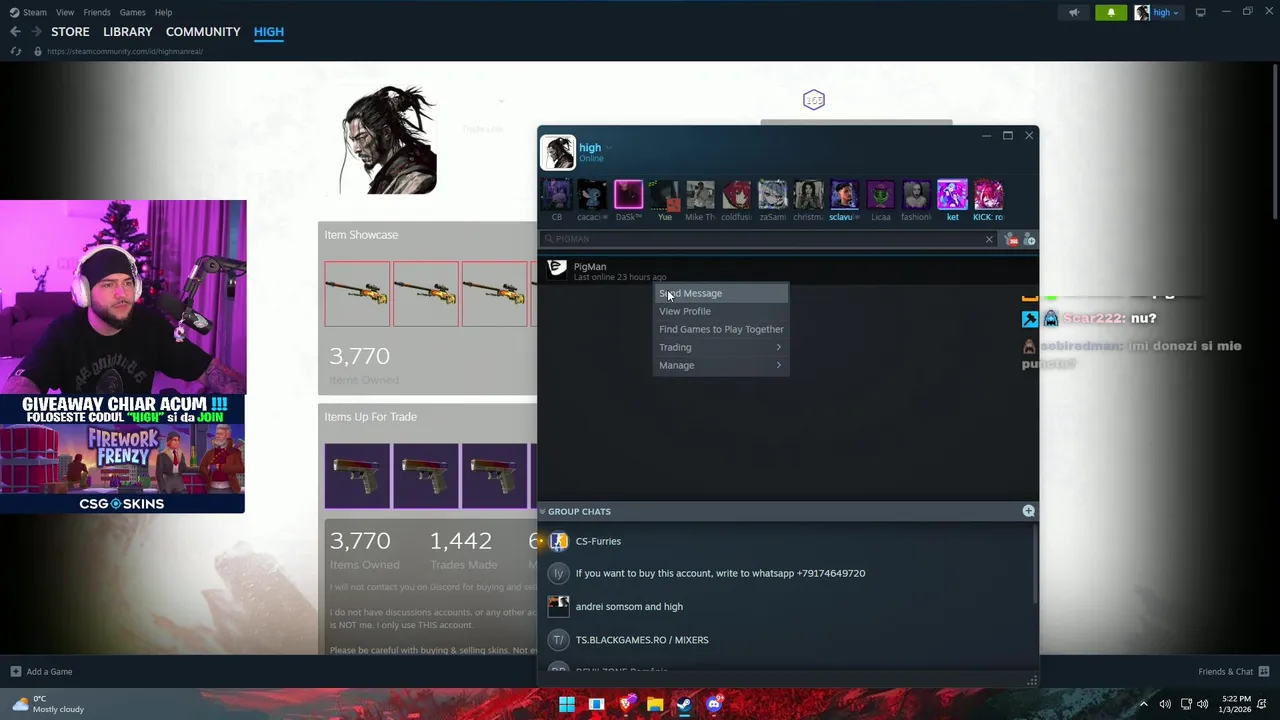The width and height of the screenshot is (1280, 720).
Task: Open chat with favorite friend Yue
Action: click(664, 200)
